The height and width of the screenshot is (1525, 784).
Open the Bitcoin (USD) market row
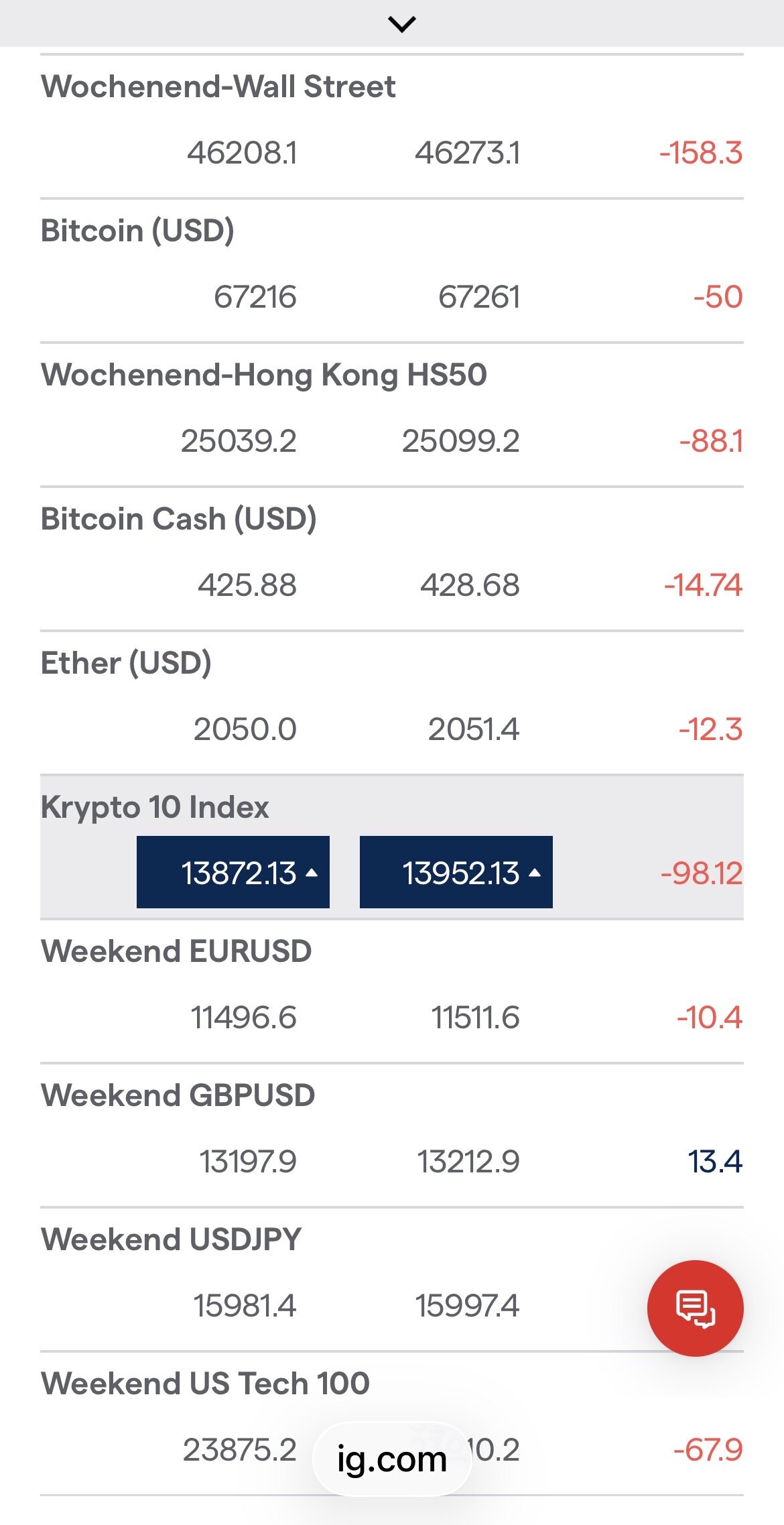coord(138,231)
